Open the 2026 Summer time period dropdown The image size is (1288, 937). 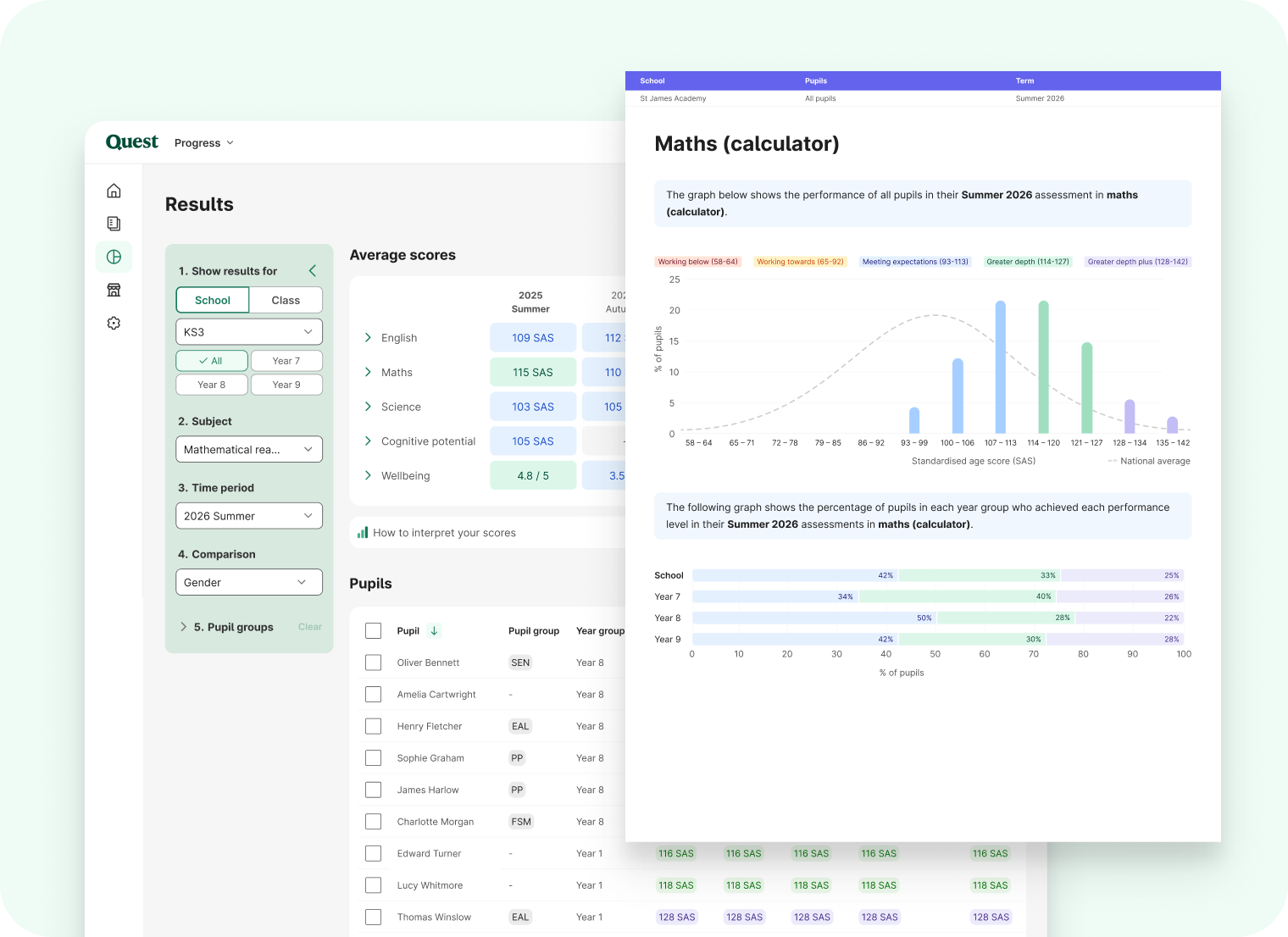point(249,516)
